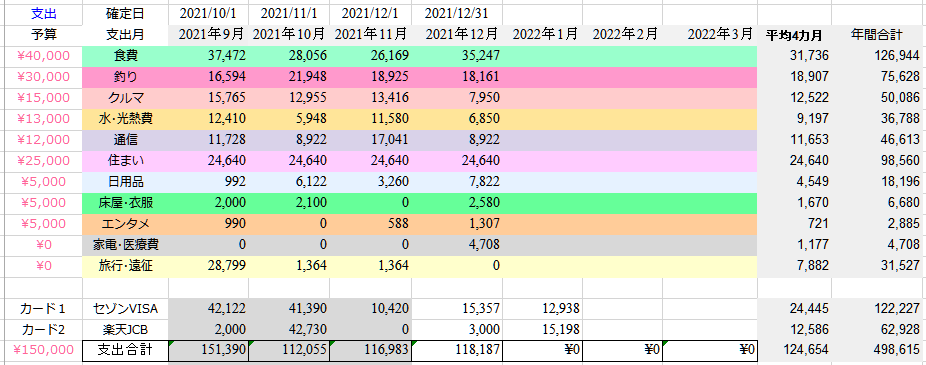The height and width of the screenshot is (365, 926).
Task: Select the 旅行·遠征 average 7,882
Action: coord(794,266)
